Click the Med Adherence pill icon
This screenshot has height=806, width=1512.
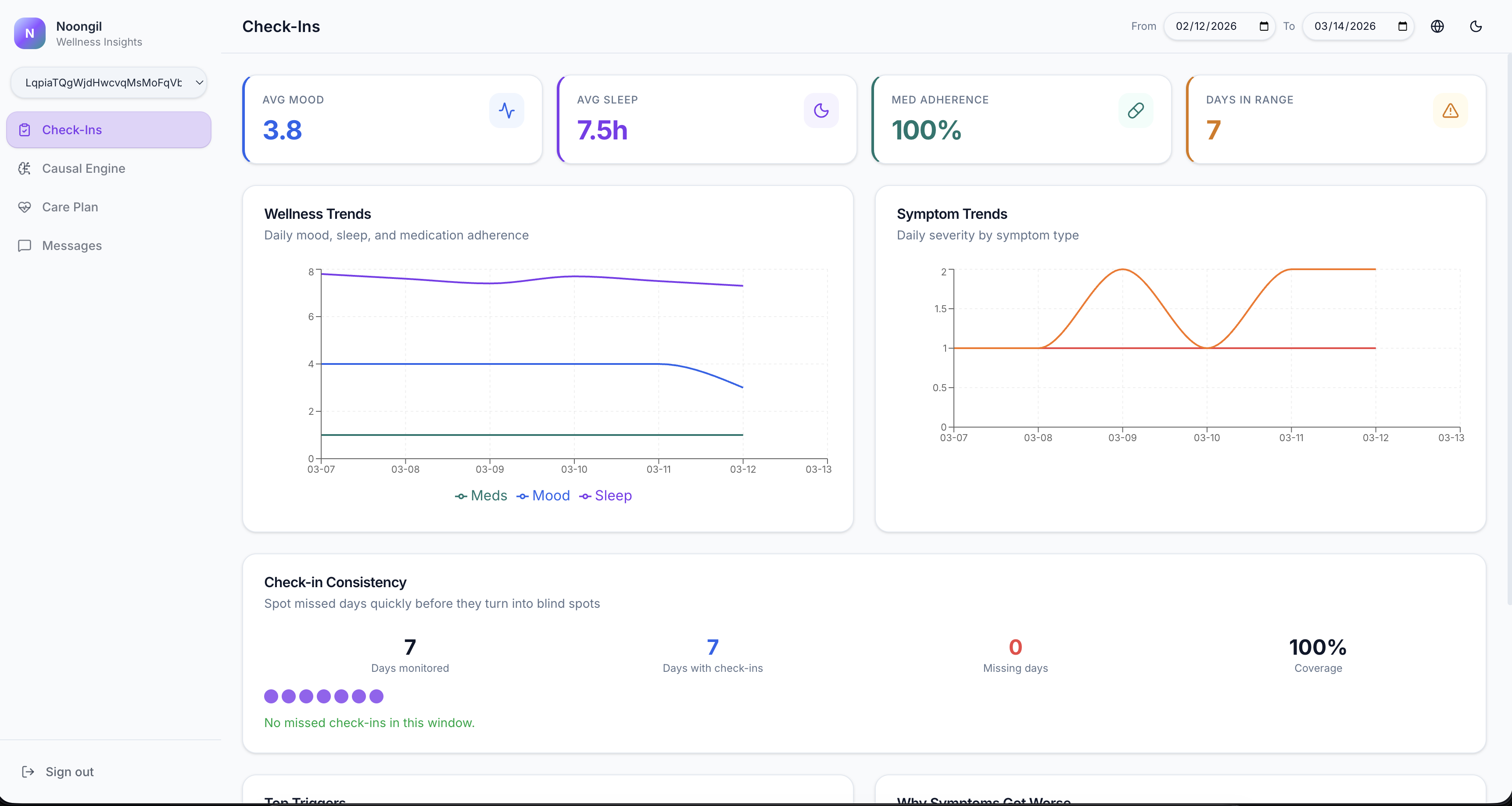click(x=1135, y=110)
